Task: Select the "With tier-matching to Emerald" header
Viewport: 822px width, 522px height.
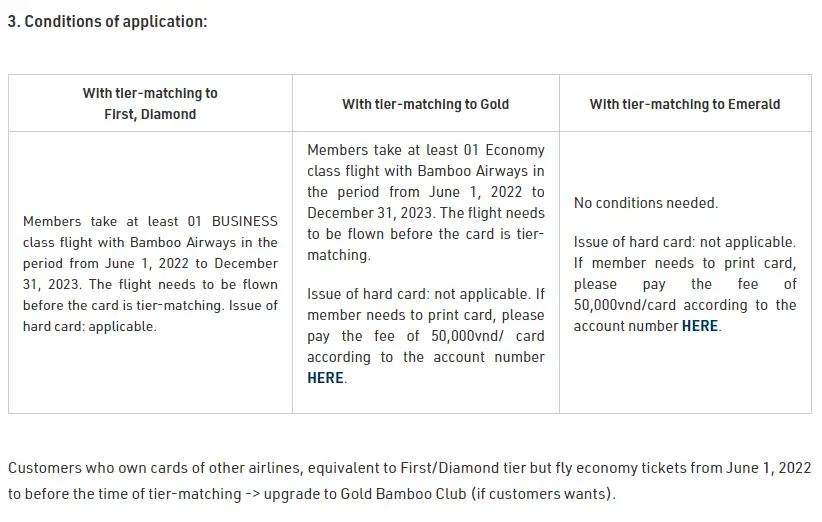Action: click(684, 104)
